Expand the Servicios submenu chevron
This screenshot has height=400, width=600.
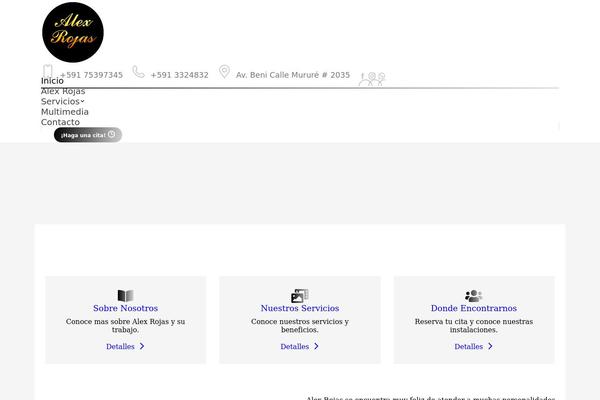click(x=82, y=101)
